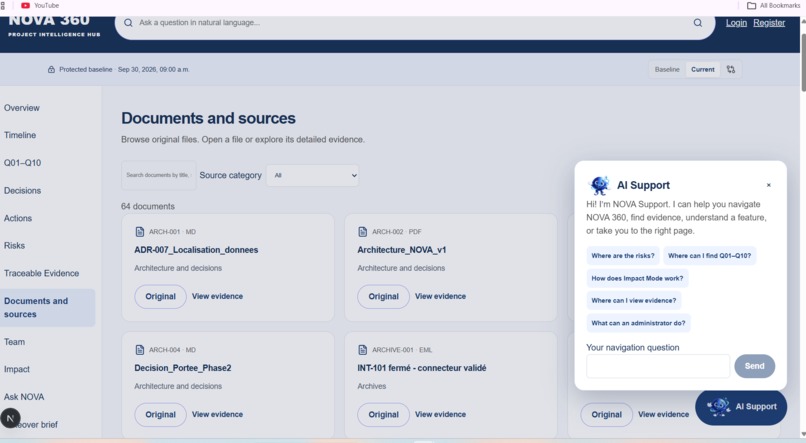The height and width of the screenshot is (443, 806).
Task: Click the file icon on ARCHIVE-001 card
Action: tap(362, 350)
